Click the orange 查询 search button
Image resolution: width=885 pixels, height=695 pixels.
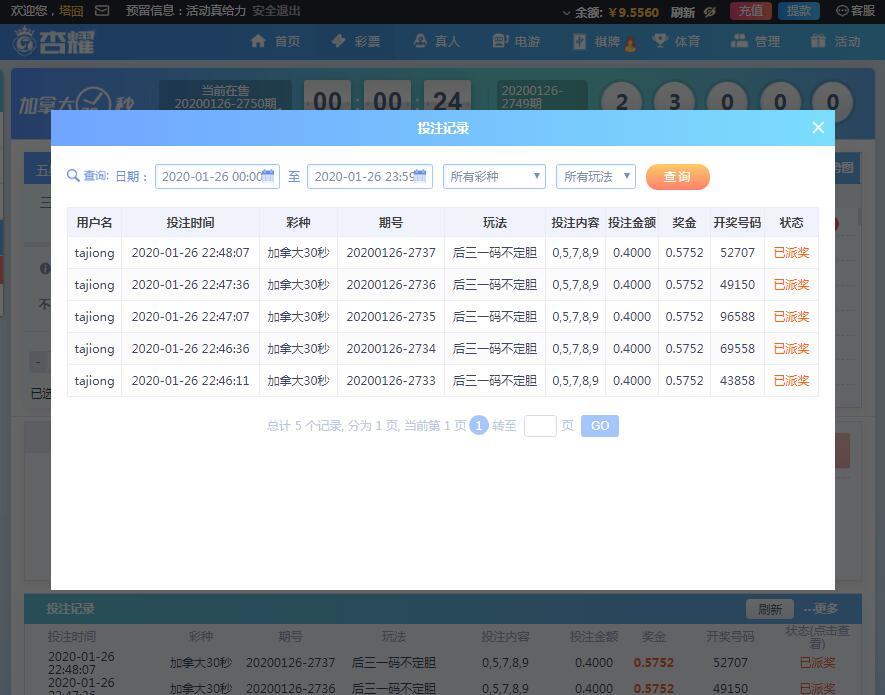tap(677, 176)
